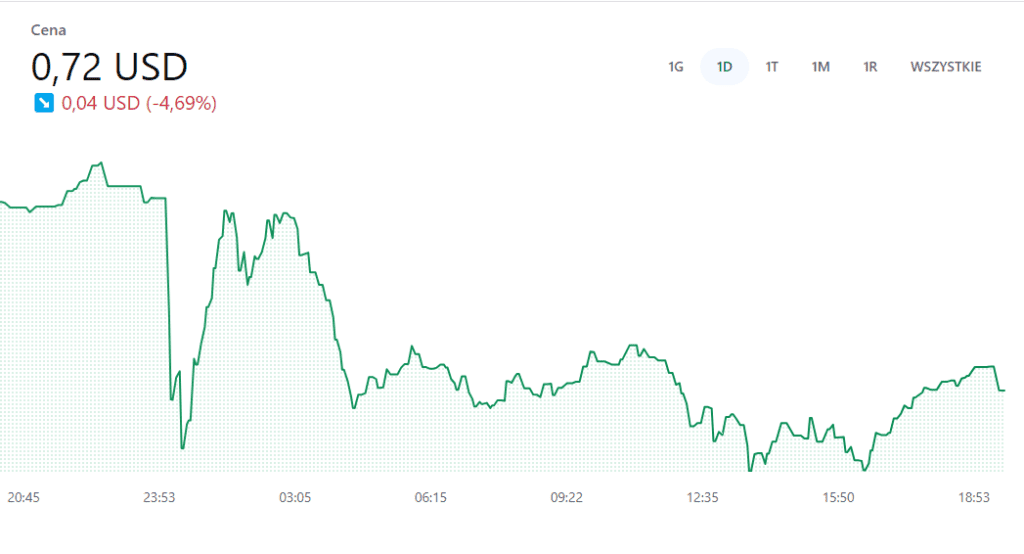The width and height of the screenshot is (1024, 554).
Task: Select the active 1D time range
Action: coord(724,67)
